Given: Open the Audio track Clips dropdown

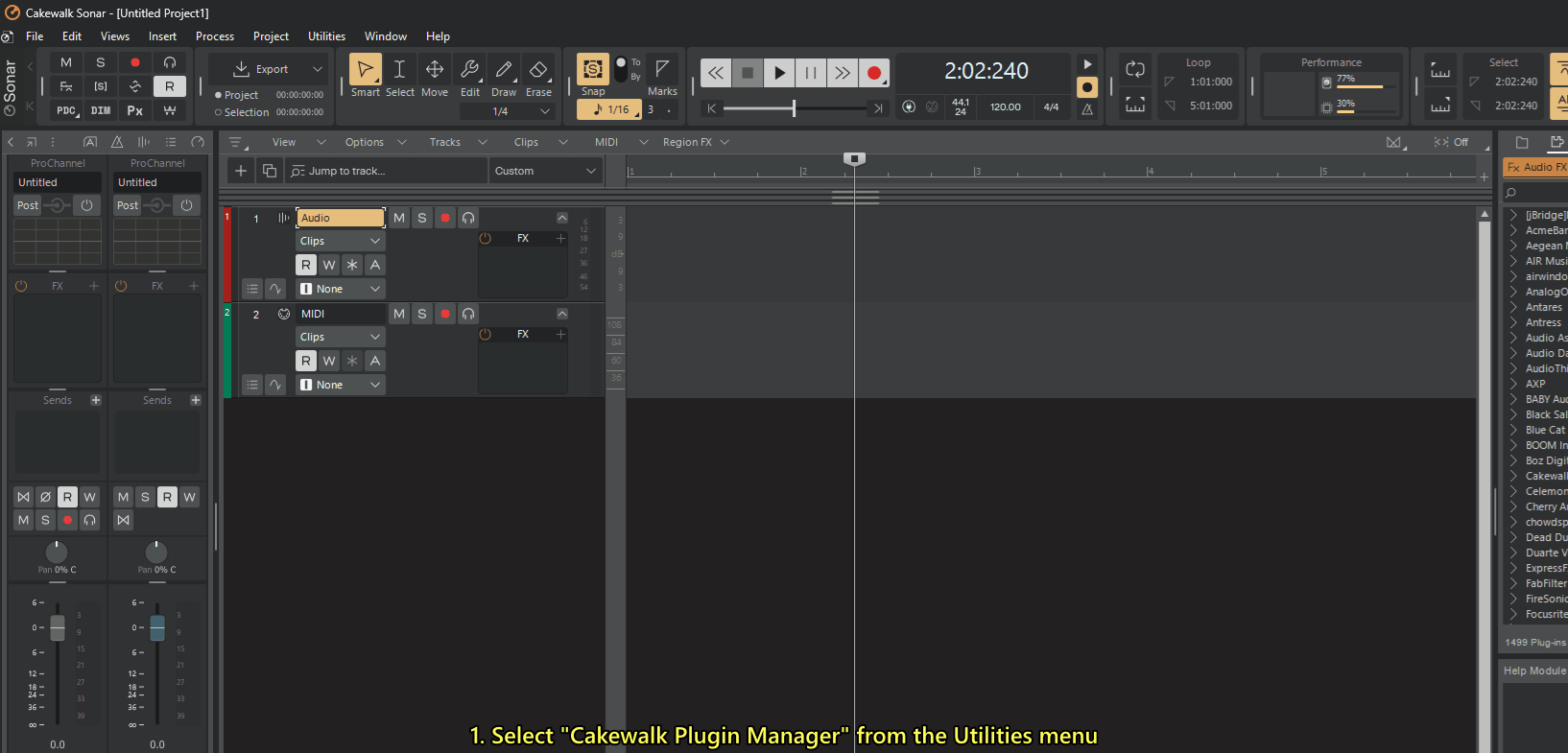Looking at the screenshot, I should coord(341,241).
